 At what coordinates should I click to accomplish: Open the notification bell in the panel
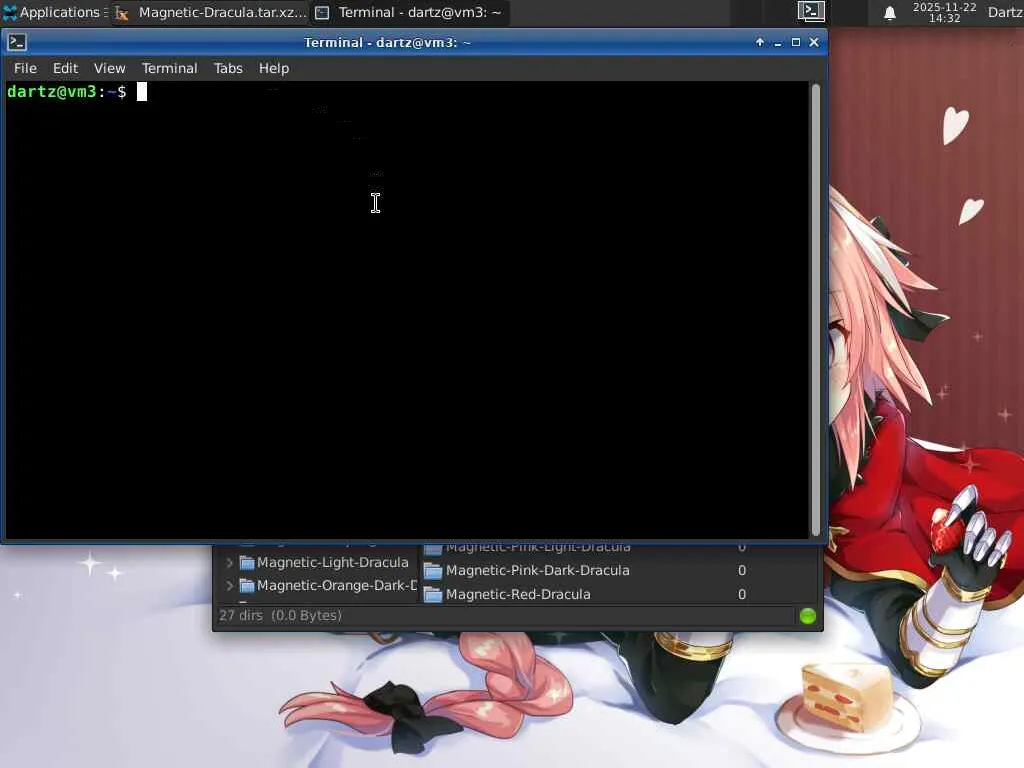point(889,13)
